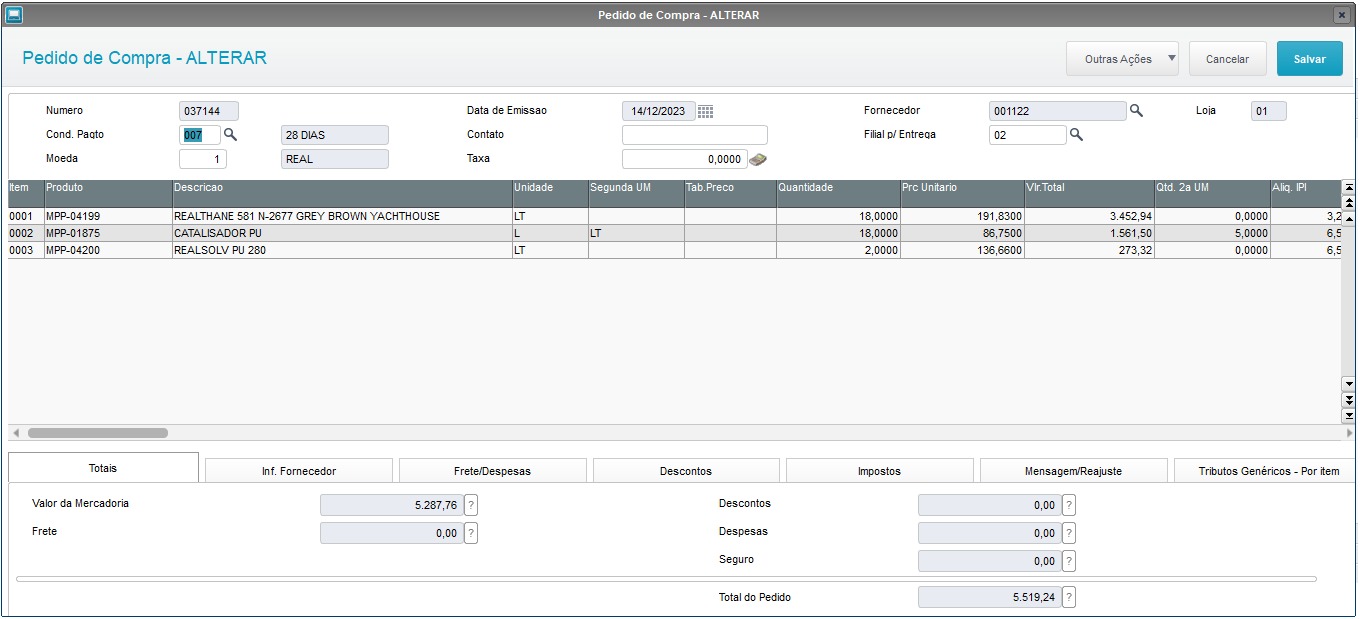Open the Data de Emissao calendar picker
This screenshot has width=1360, height=619.
[x=706, y=111]
